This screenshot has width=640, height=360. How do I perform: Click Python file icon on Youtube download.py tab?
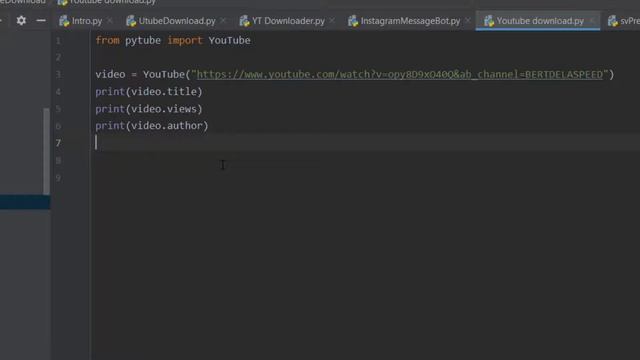click(x=489, y=21)
